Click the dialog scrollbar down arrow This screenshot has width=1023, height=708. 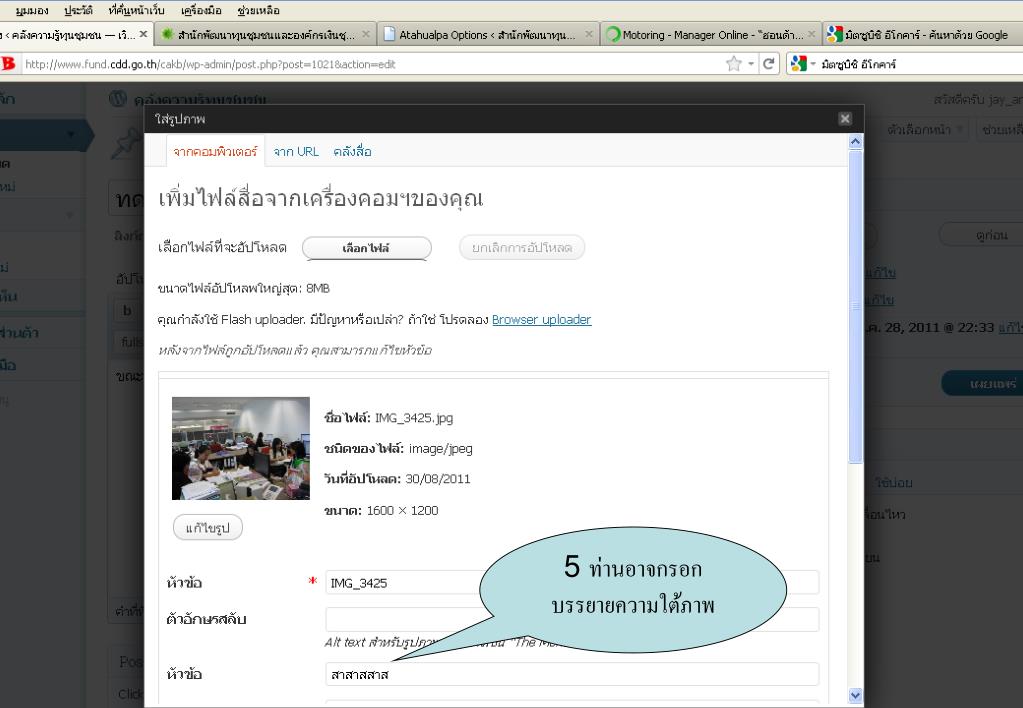click(855, 696)
